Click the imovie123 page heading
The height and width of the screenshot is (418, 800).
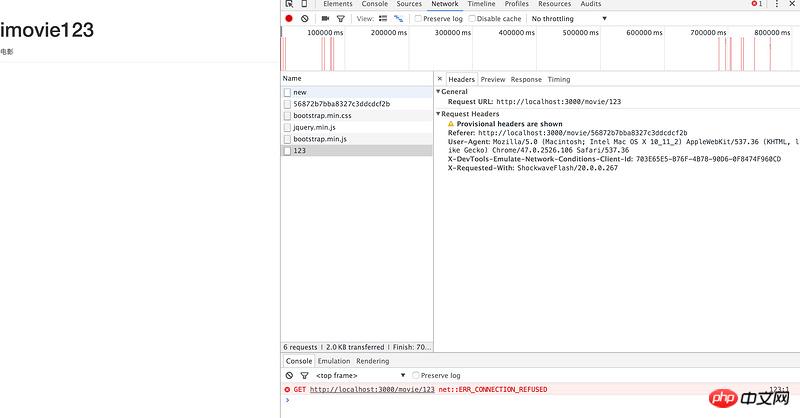click(47, 30)
